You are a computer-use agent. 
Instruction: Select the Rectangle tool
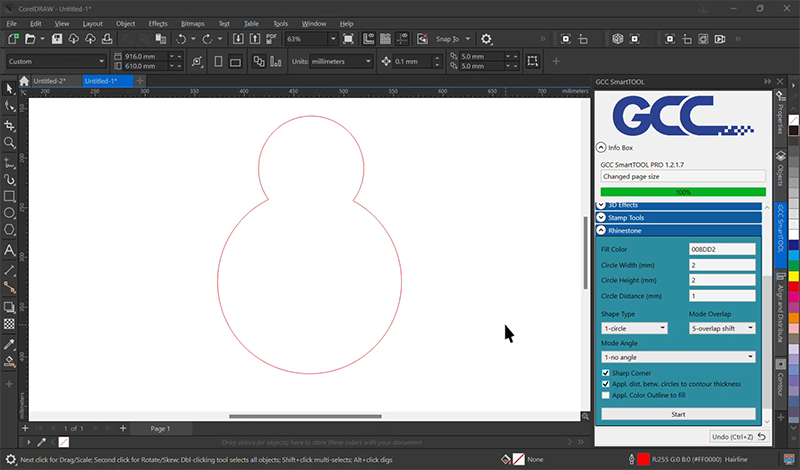point(9,195)
